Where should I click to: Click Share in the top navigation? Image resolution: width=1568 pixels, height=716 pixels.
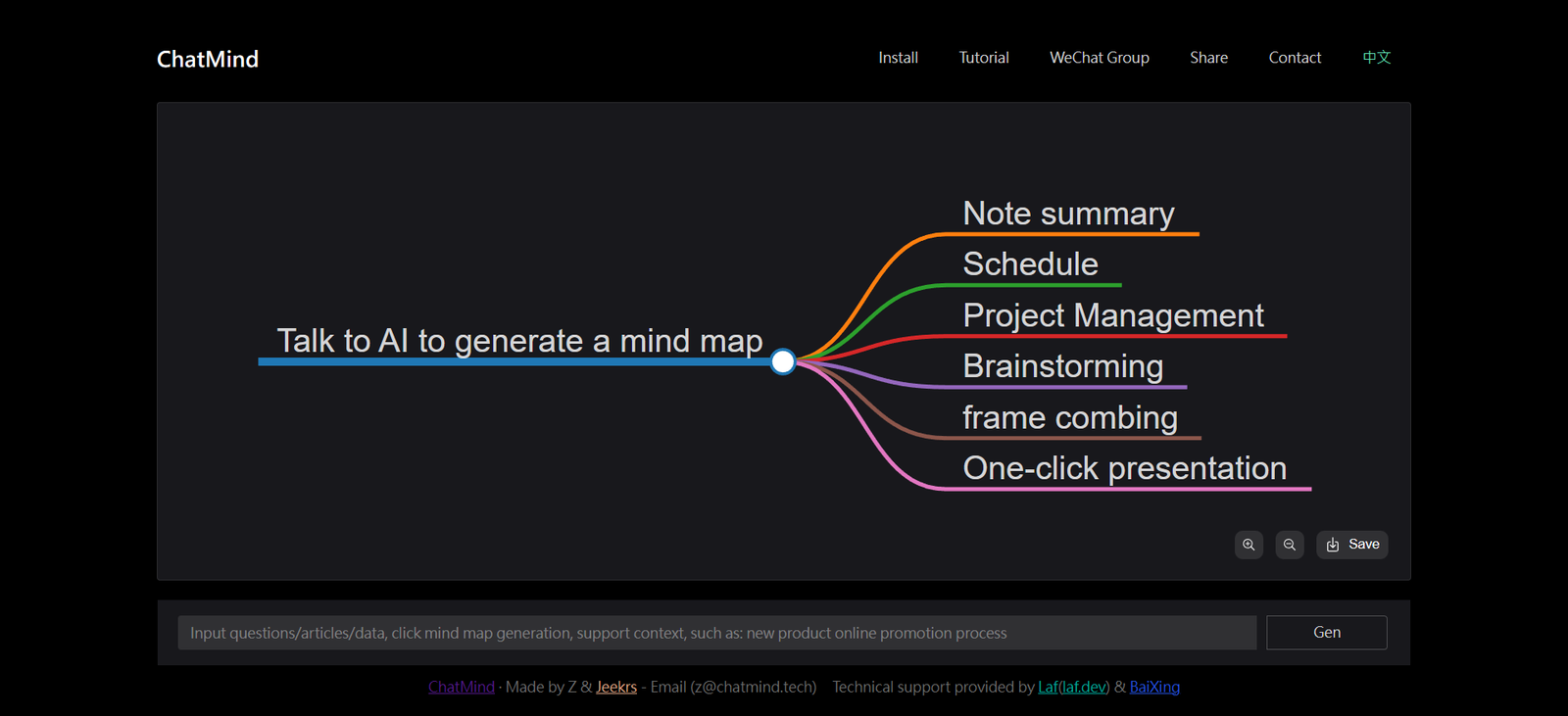click(x=1208, y=58)
